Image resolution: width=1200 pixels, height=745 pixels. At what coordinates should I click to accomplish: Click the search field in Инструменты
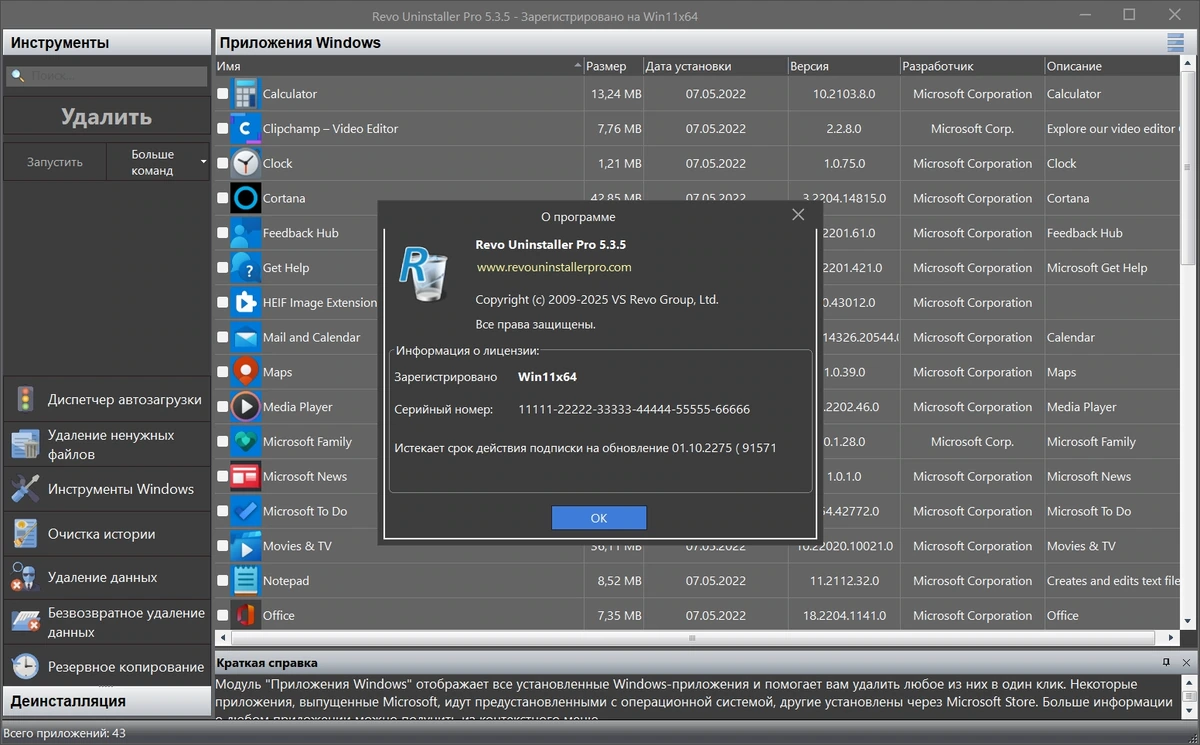(106, 76)
